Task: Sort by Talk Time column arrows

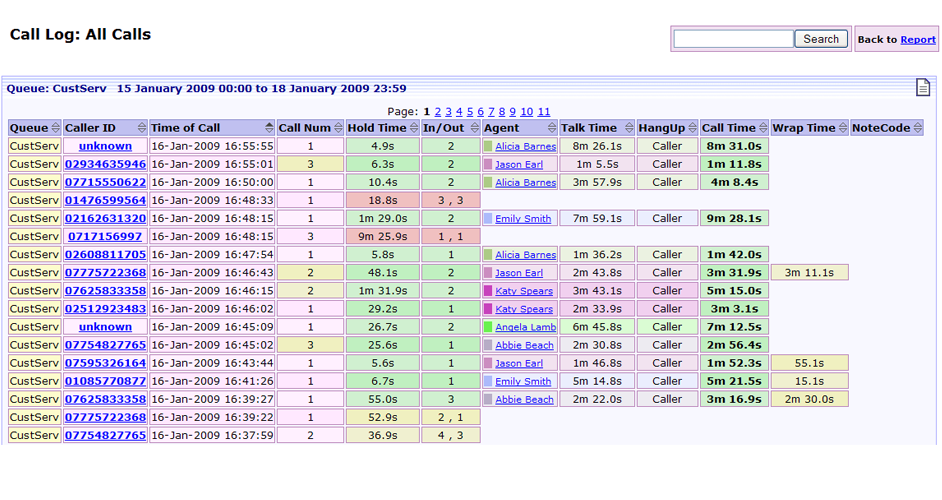Action: point(628,127)
